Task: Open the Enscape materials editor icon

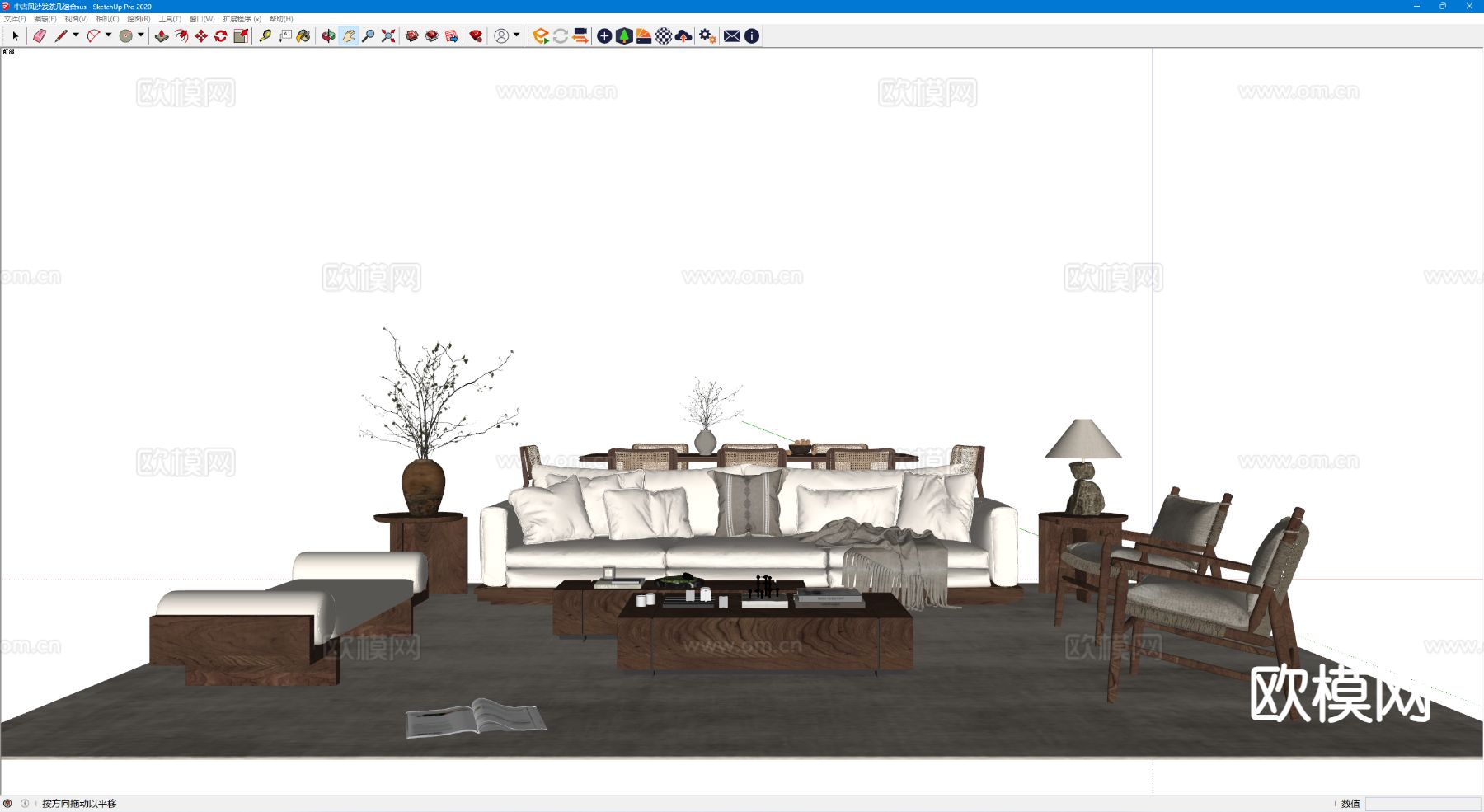Action: pyautogui.click(x=644, y=36)
